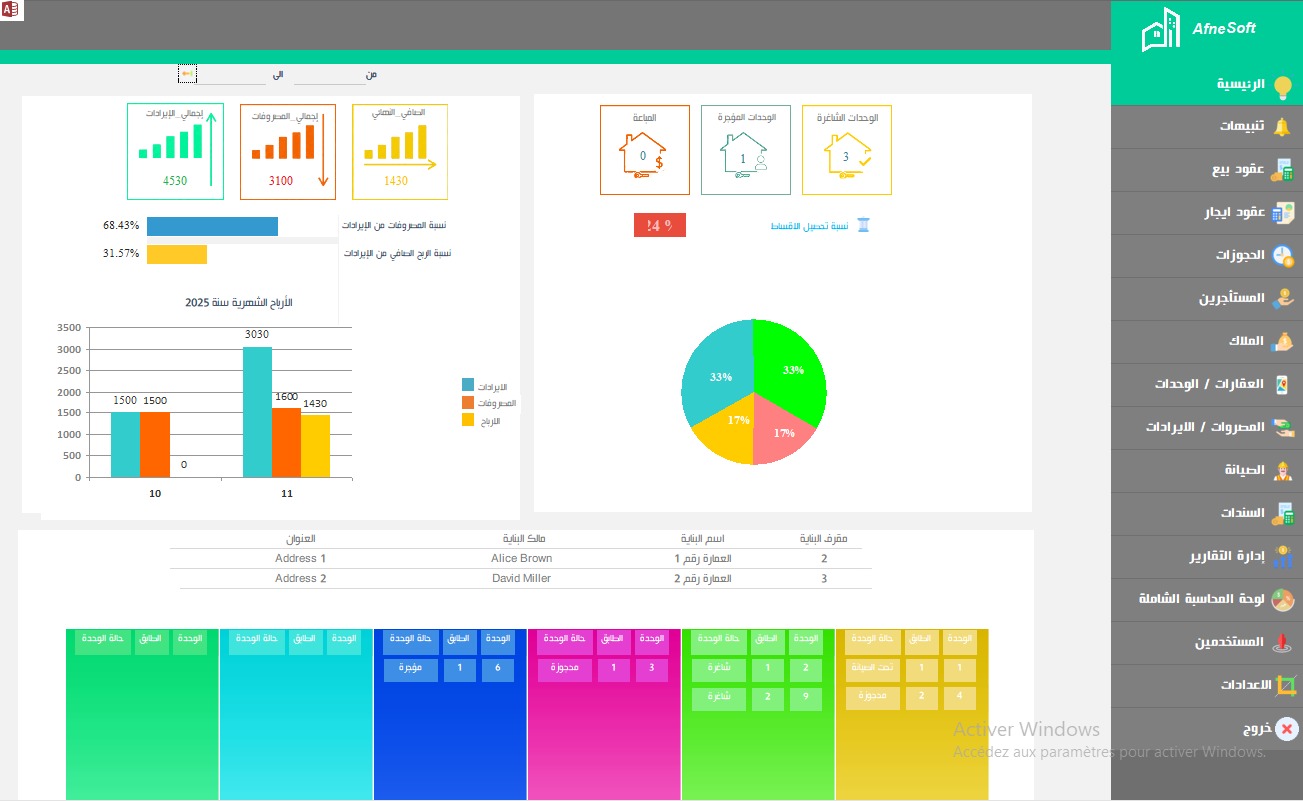Click the orange المصروفات legend swatch
Viewport: 1303px width, 801px height.
pos(468,402)
